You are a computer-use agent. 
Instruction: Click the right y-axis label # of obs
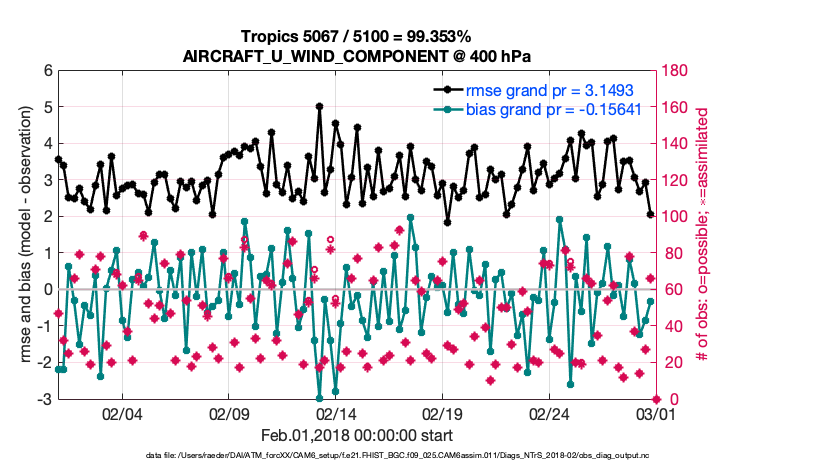pos(701,235)
